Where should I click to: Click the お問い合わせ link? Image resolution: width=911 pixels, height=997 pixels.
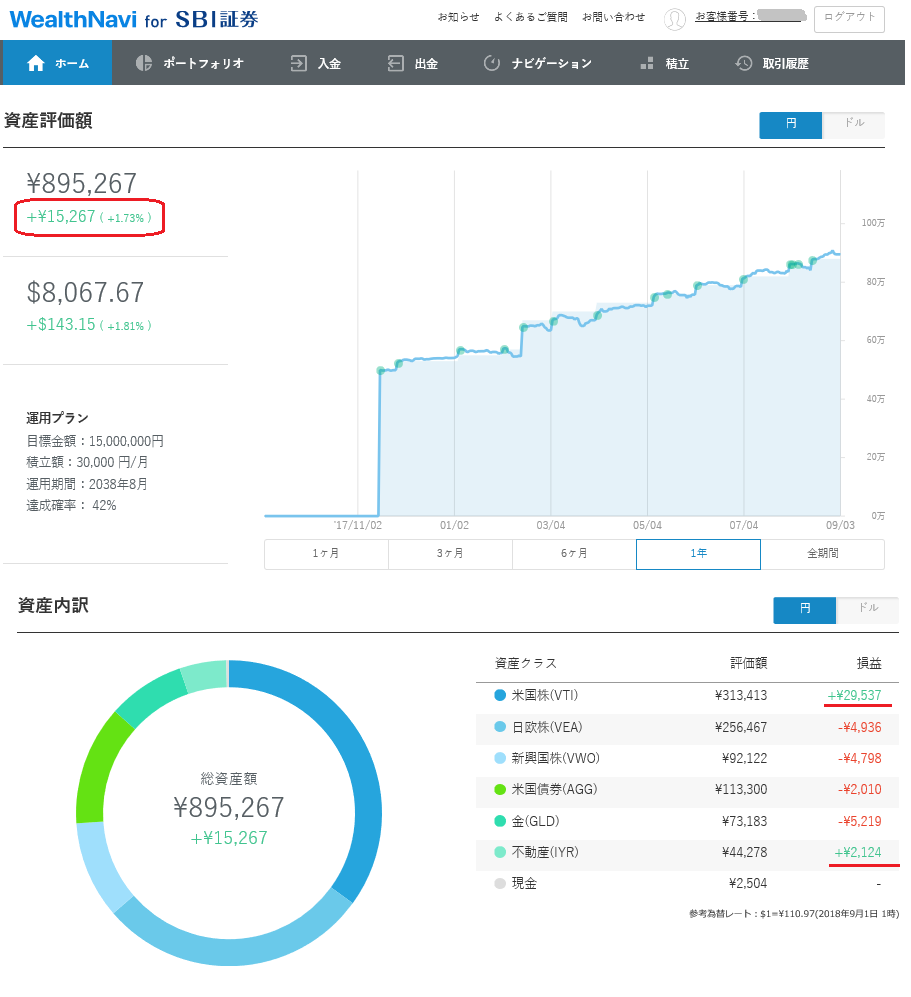pyautogui.click(x=614, y=17)
